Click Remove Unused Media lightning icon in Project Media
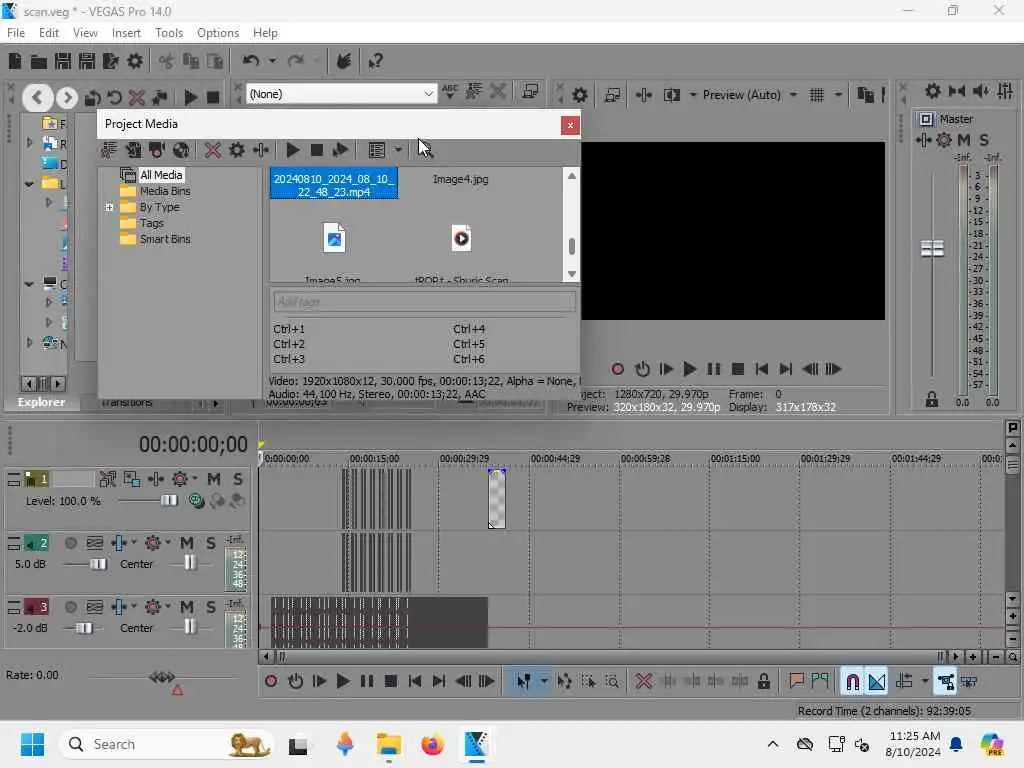This screenshot has height=768, width=1024. (x=108, y=150)
